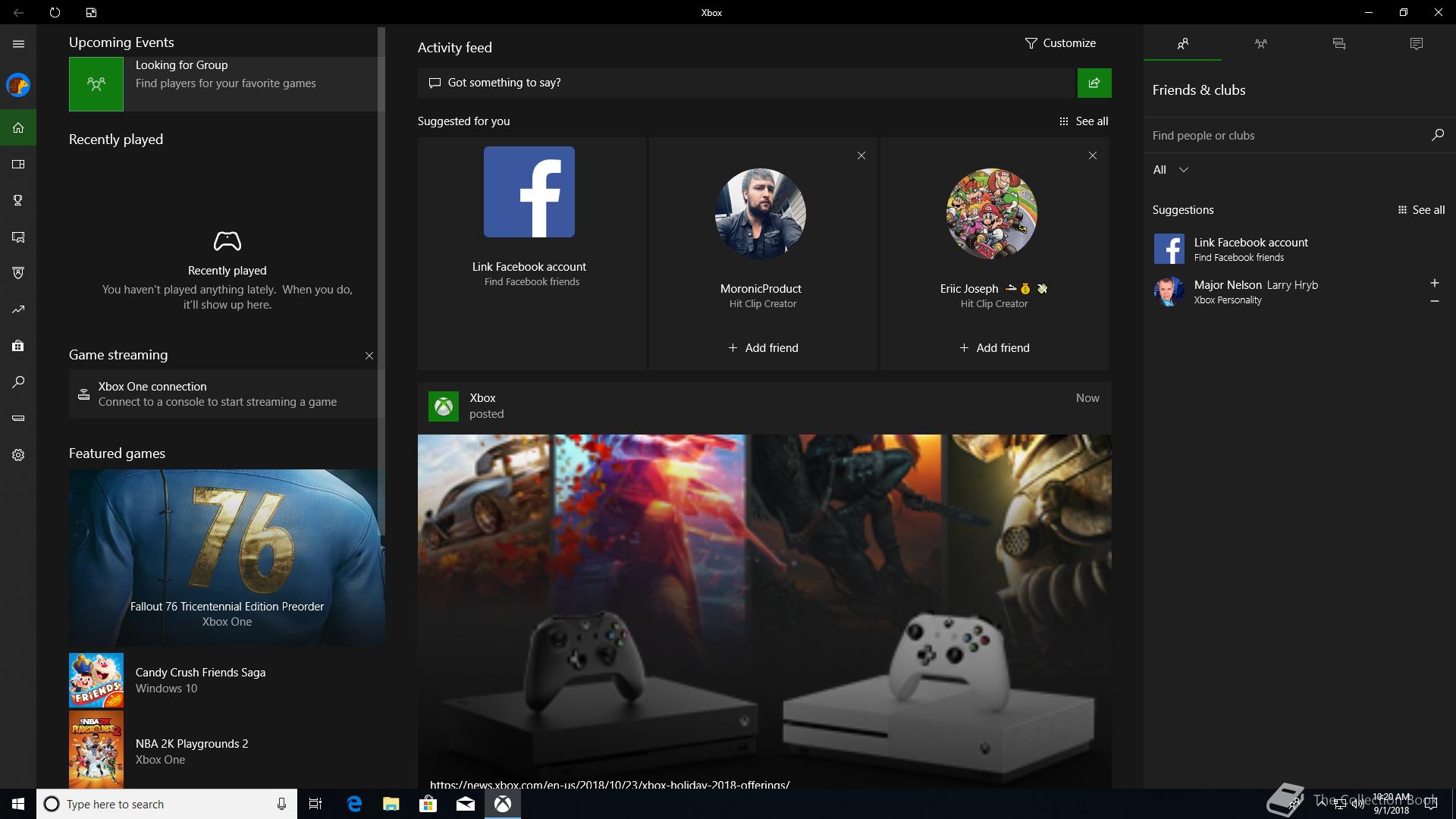
Task: Switch to Activity alerts tab
Action: (1416, 44)
